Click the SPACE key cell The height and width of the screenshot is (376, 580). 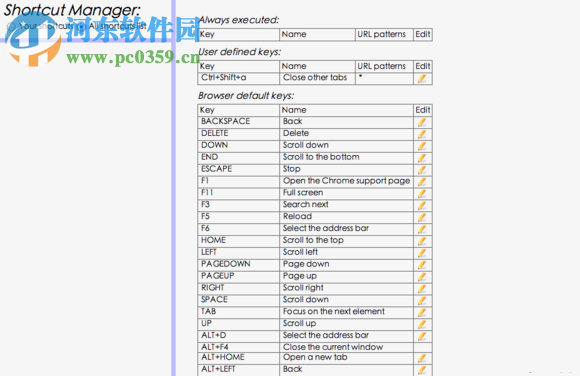pos(239,300)
